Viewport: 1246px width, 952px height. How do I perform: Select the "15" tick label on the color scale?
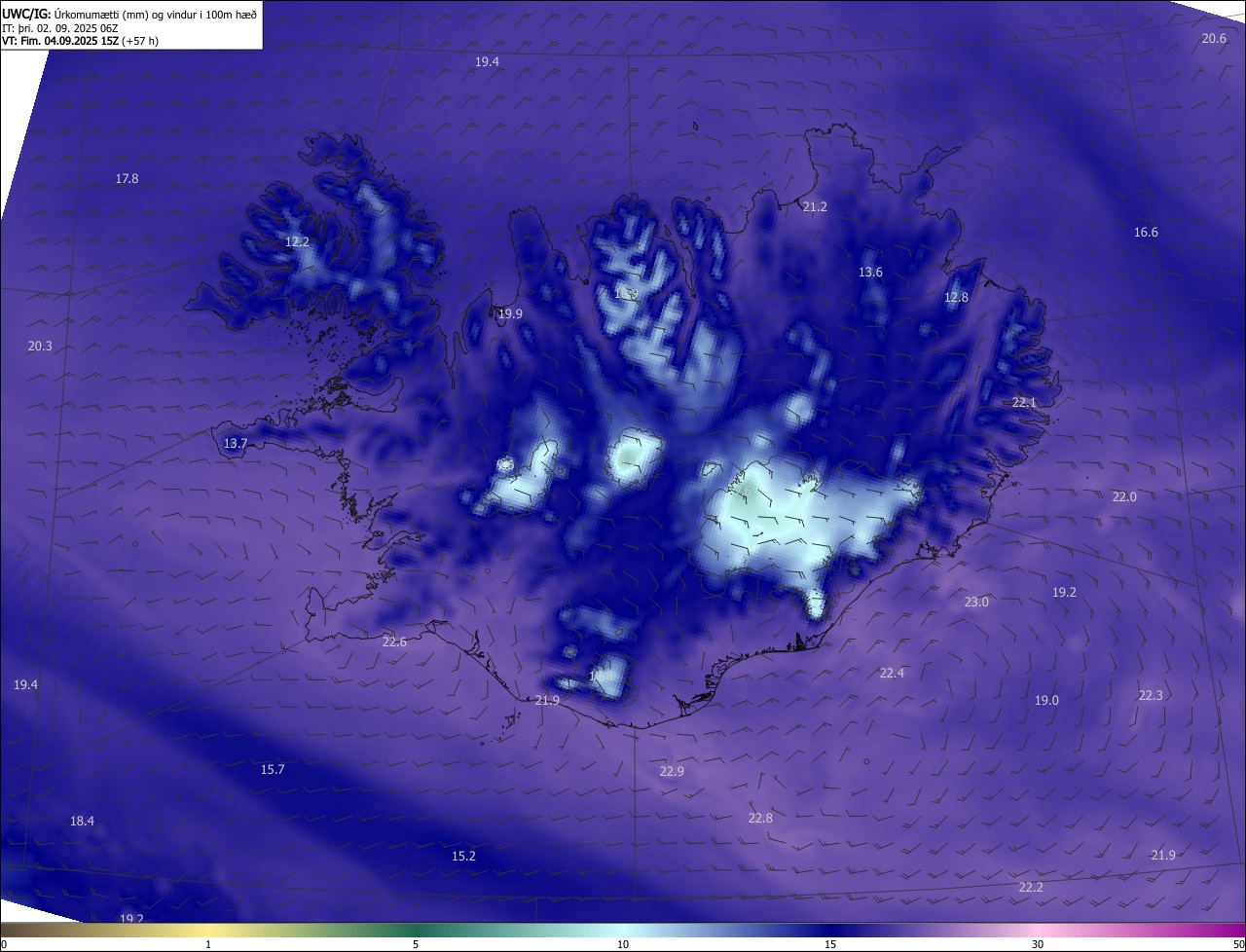pos(830,944)
